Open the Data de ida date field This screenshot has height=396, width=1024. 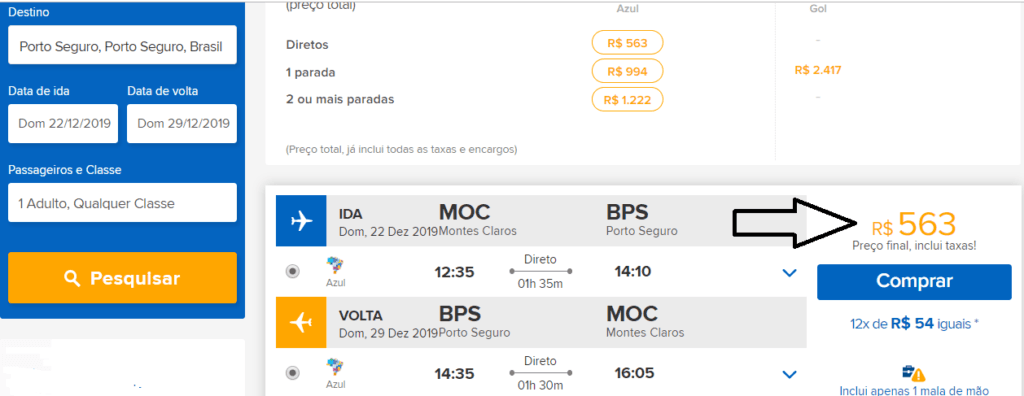coord(63,124)
